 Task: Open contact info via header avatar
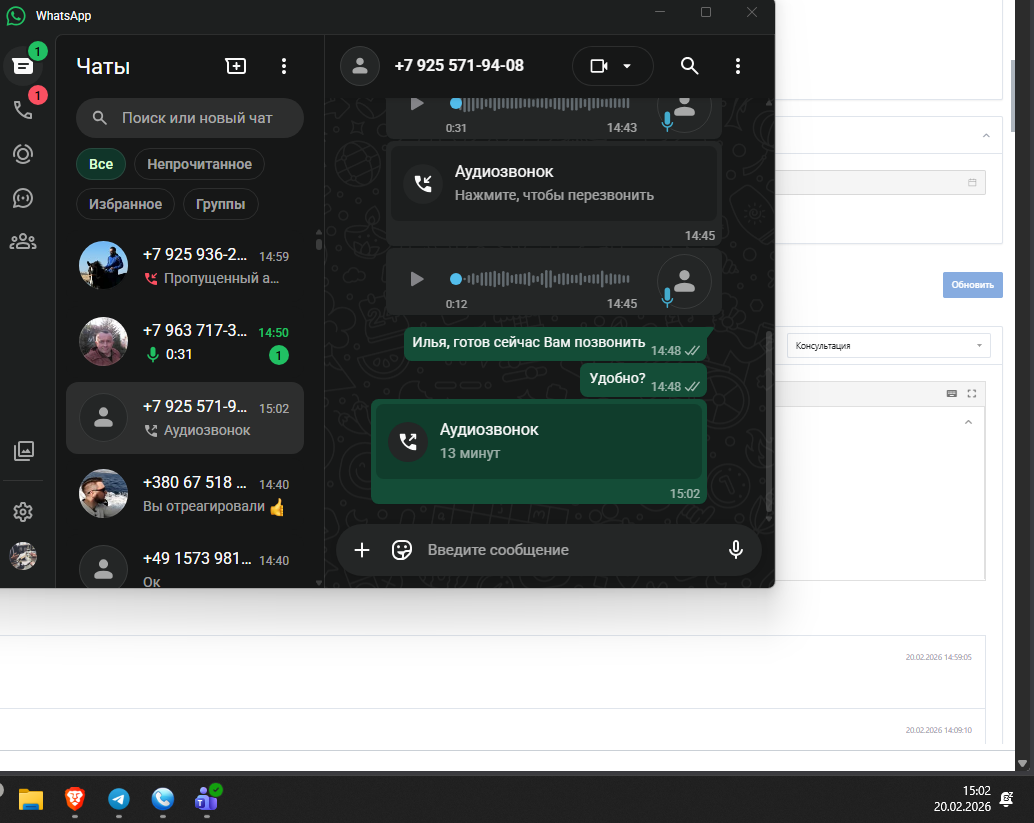(x=360, y=66)
